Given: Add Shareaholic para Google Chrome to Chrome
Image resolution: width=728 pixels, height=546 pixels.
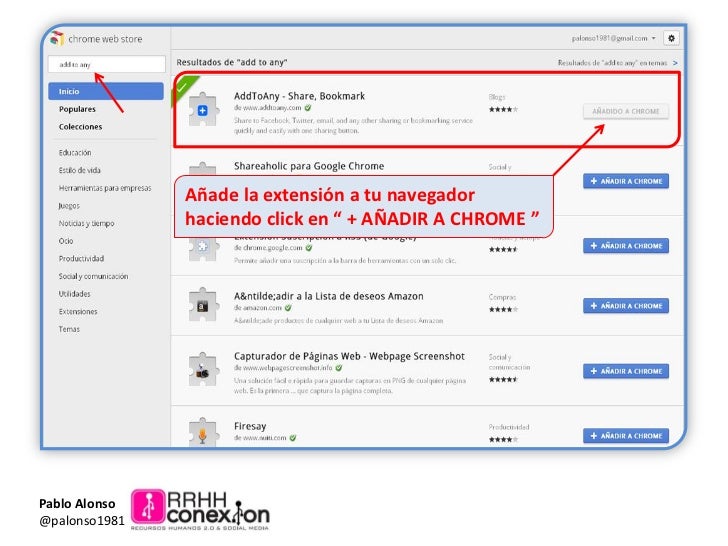Looking at the screenshot, I should pos(626,181).
